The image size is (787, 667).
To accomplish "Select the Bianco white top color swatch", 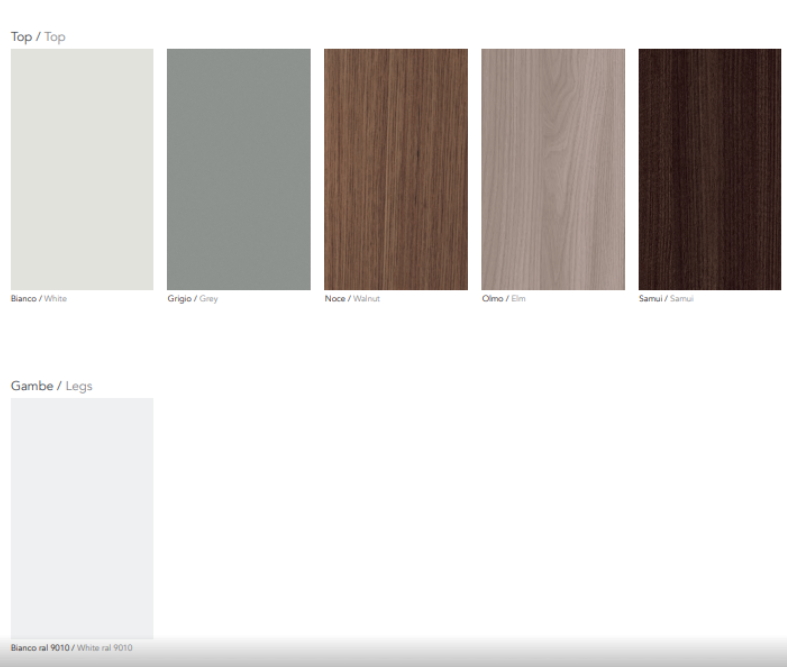I will click(x=82, y=169).
